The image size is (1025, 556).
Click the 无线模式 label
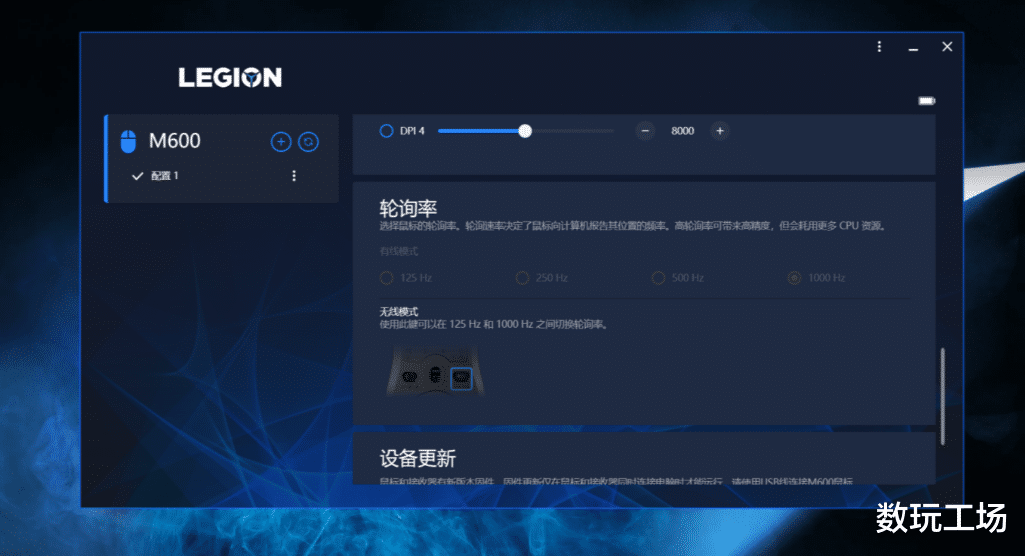click(399, 312)
